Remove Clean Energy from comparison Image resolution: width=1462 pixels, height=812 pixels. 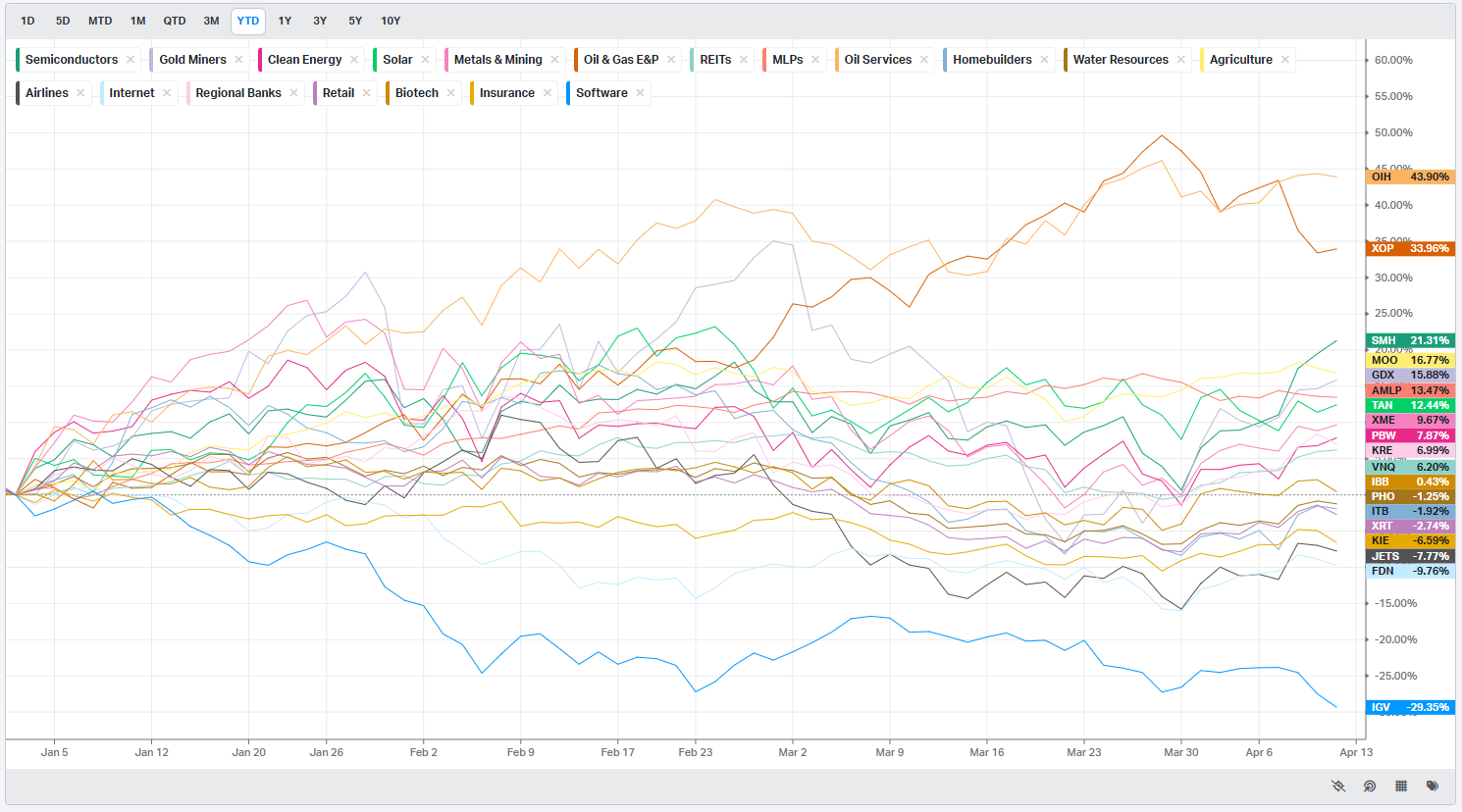pyautogui.click(x=354, y=60)
